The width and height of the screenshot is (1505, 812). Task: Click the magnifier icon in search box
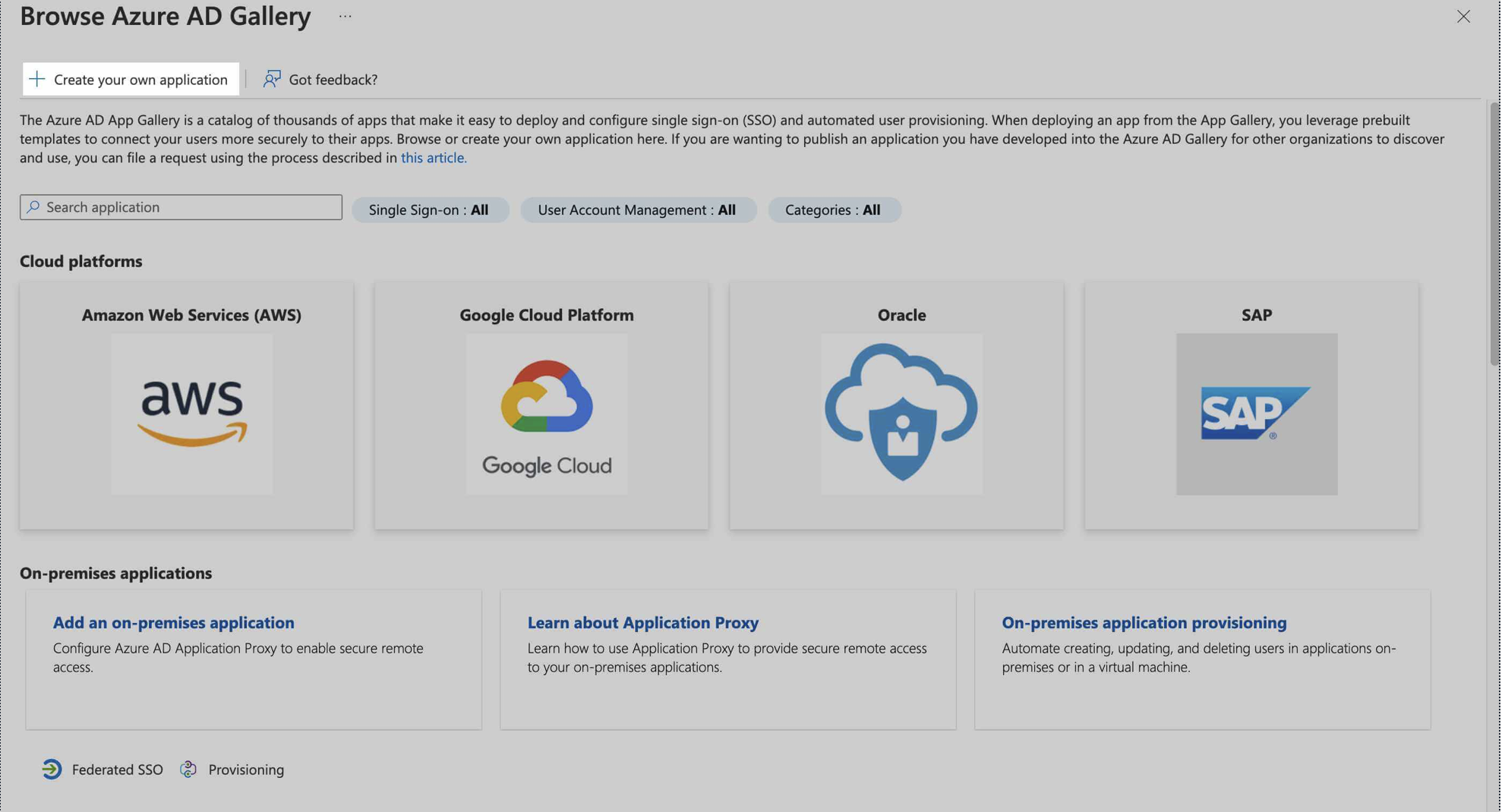33,207
